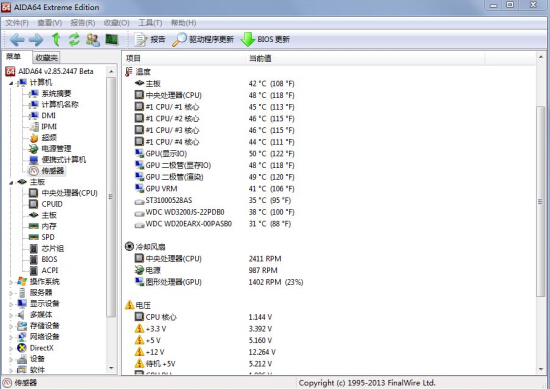
Task: Expand the 操作系统 tree node
Action: 11,282
